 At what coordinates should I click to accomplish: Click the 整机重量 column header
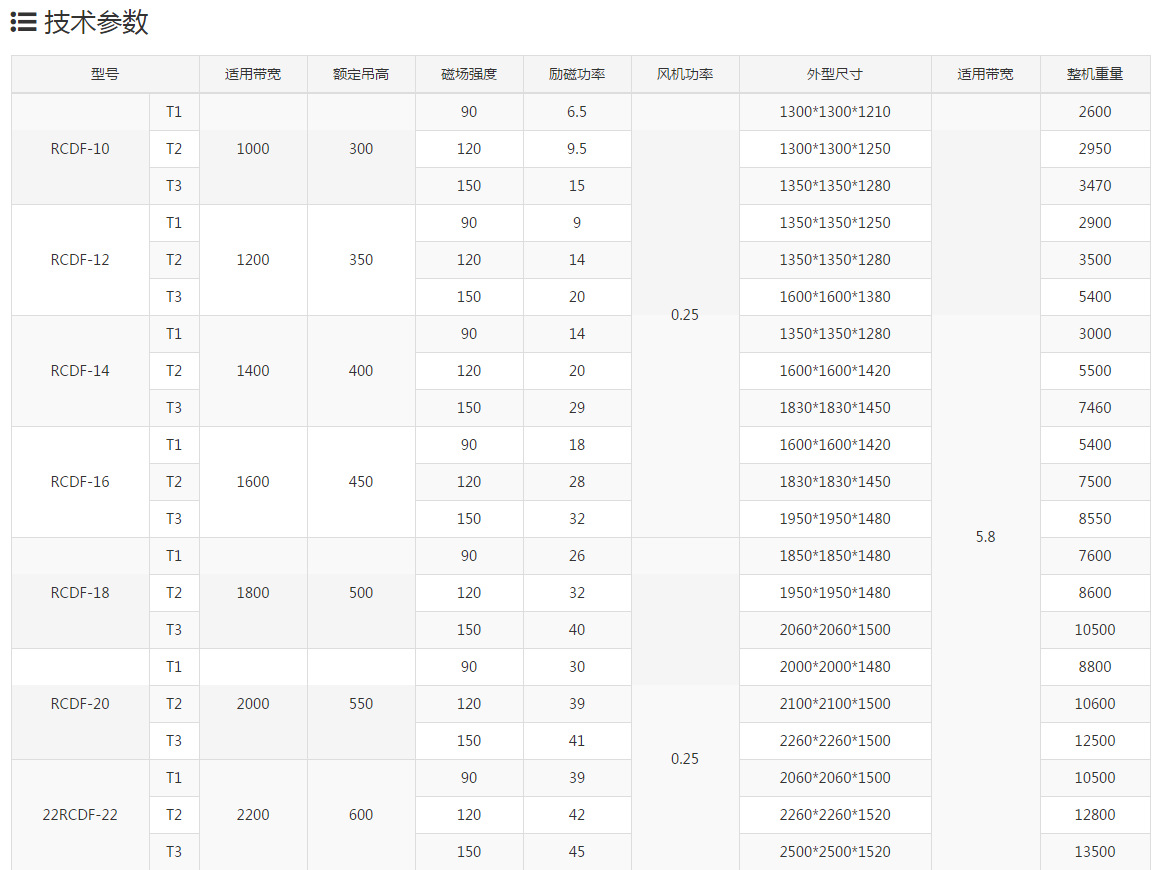click(1095, 74)
